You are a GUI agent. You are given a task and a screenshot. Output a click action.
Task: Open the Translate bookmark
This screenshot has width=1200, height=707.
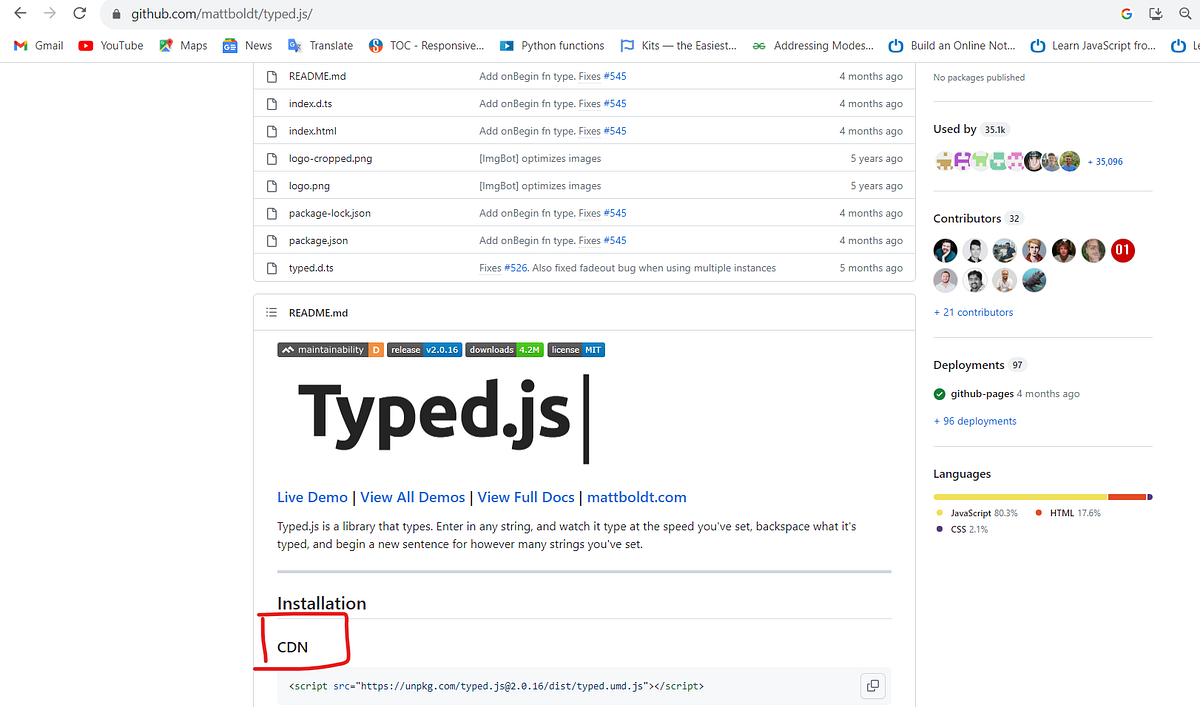(320, 45)
